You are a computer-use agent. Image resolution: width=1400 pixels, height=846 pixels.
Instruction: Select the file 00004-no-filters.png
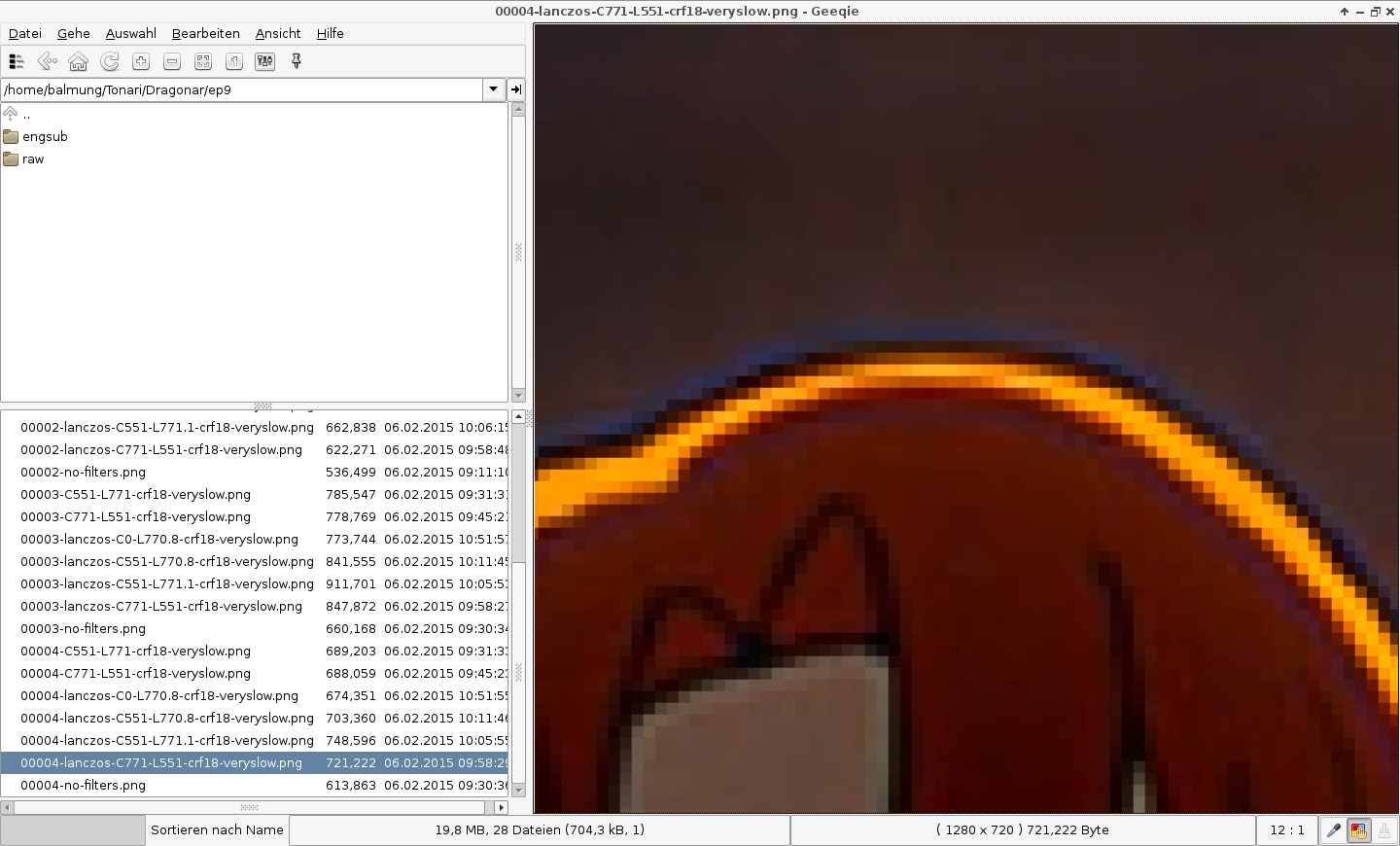84,786
